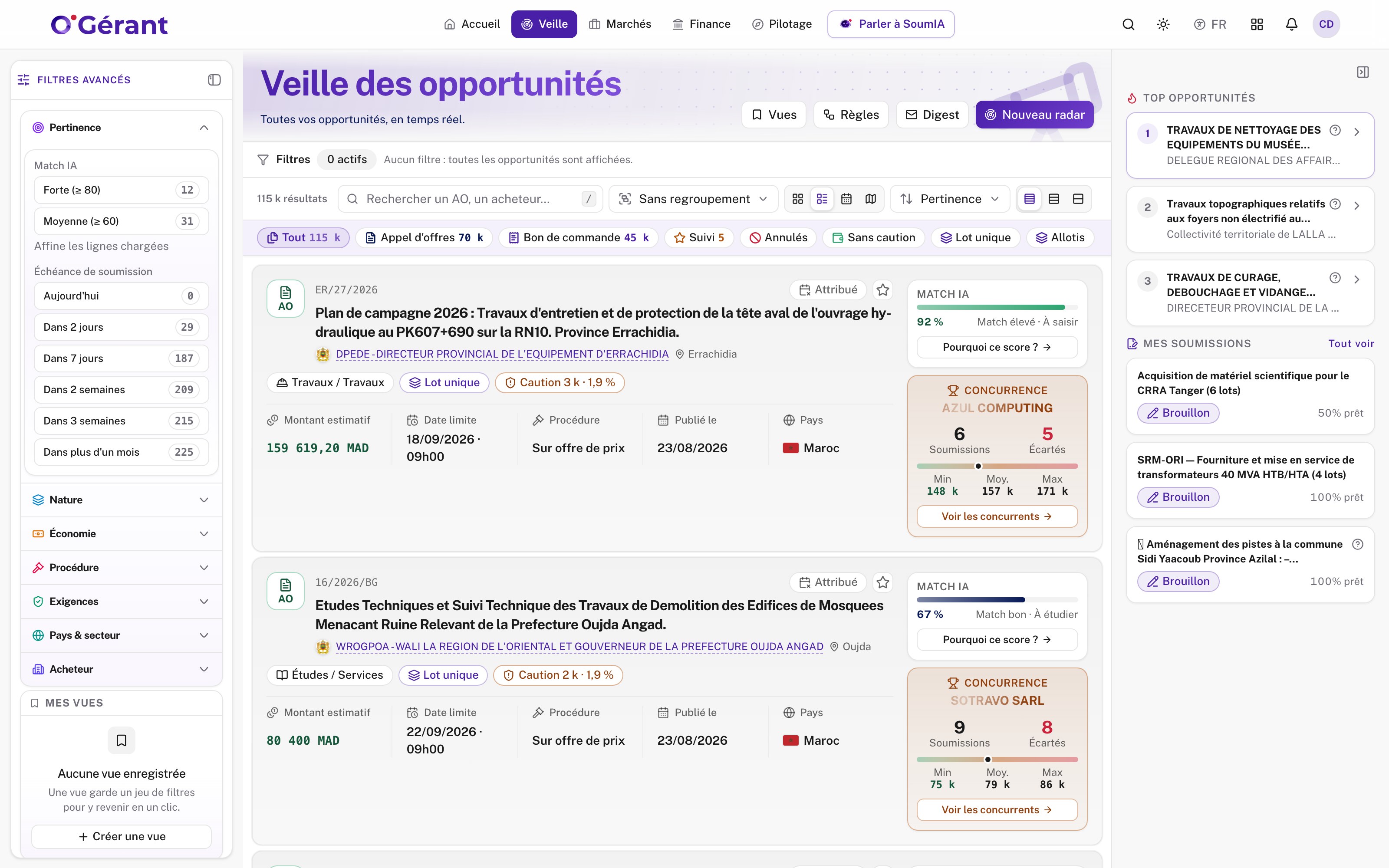The image size is (1389, 868).
Task: Go to the Marchés nav tab
Action: point(620,24)
